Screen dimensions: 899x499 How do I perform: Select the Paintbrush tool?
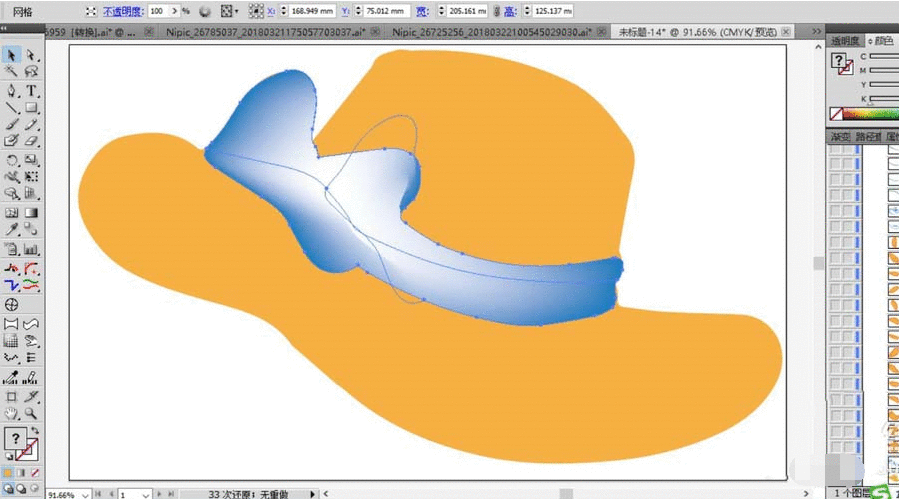click(11, 125)
